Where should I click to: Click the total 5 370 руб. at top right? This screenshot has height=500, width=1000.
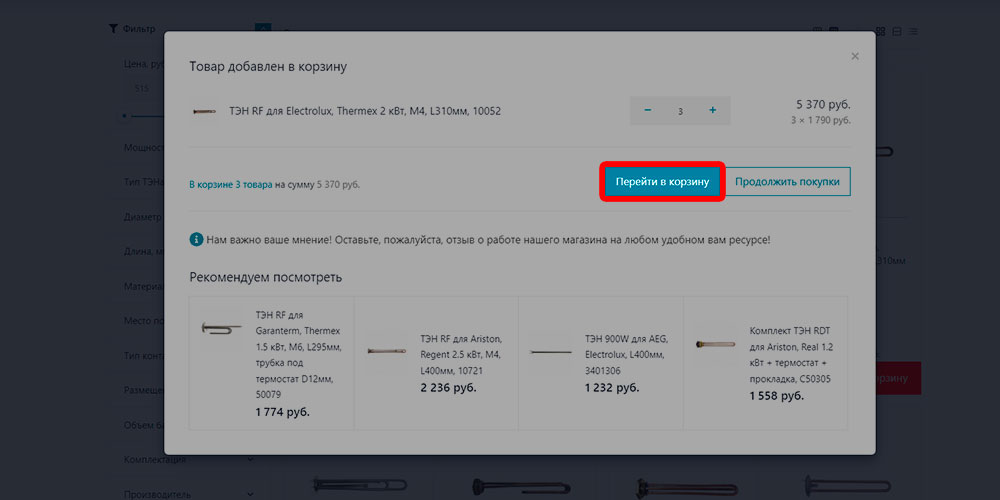pos(823,105)
